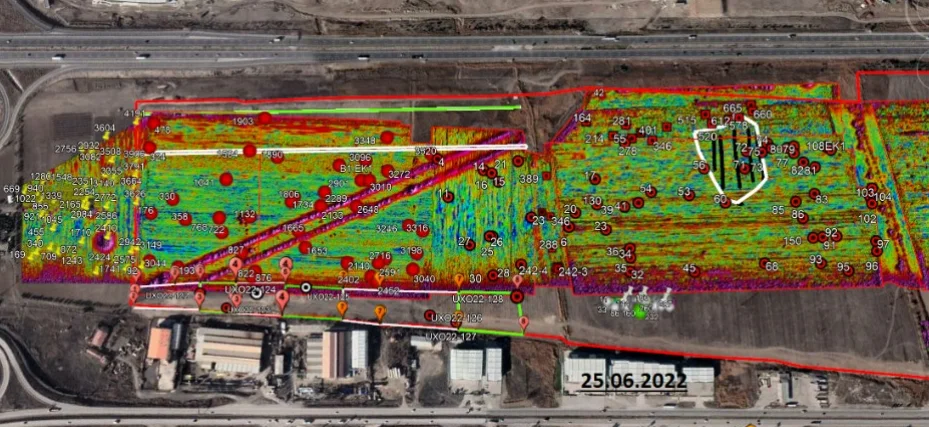Click the red marker labeled 1903

(x=264, y=118)
